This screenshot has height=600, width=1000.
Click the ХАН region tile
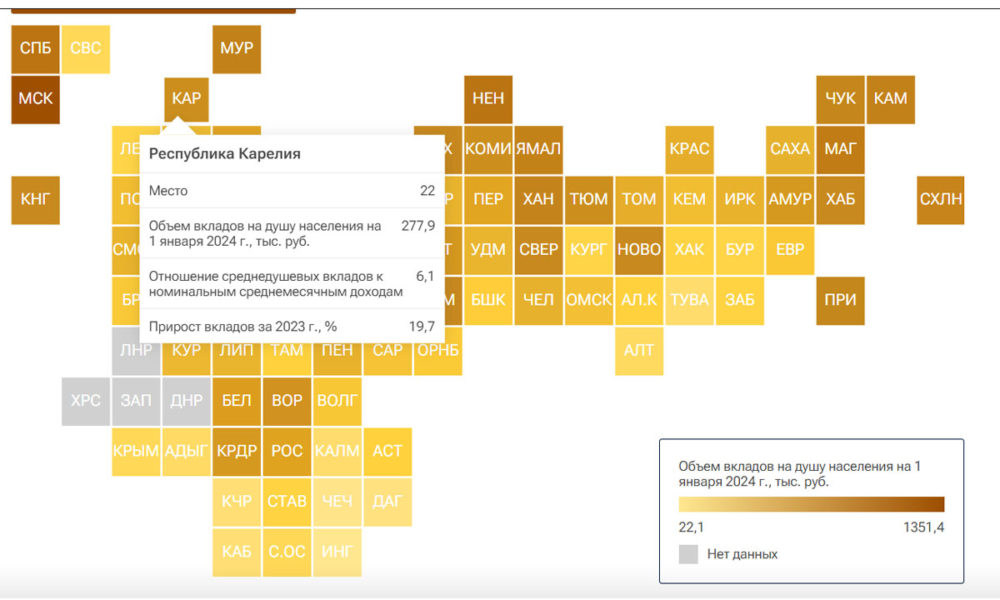(x=538, y=200)
